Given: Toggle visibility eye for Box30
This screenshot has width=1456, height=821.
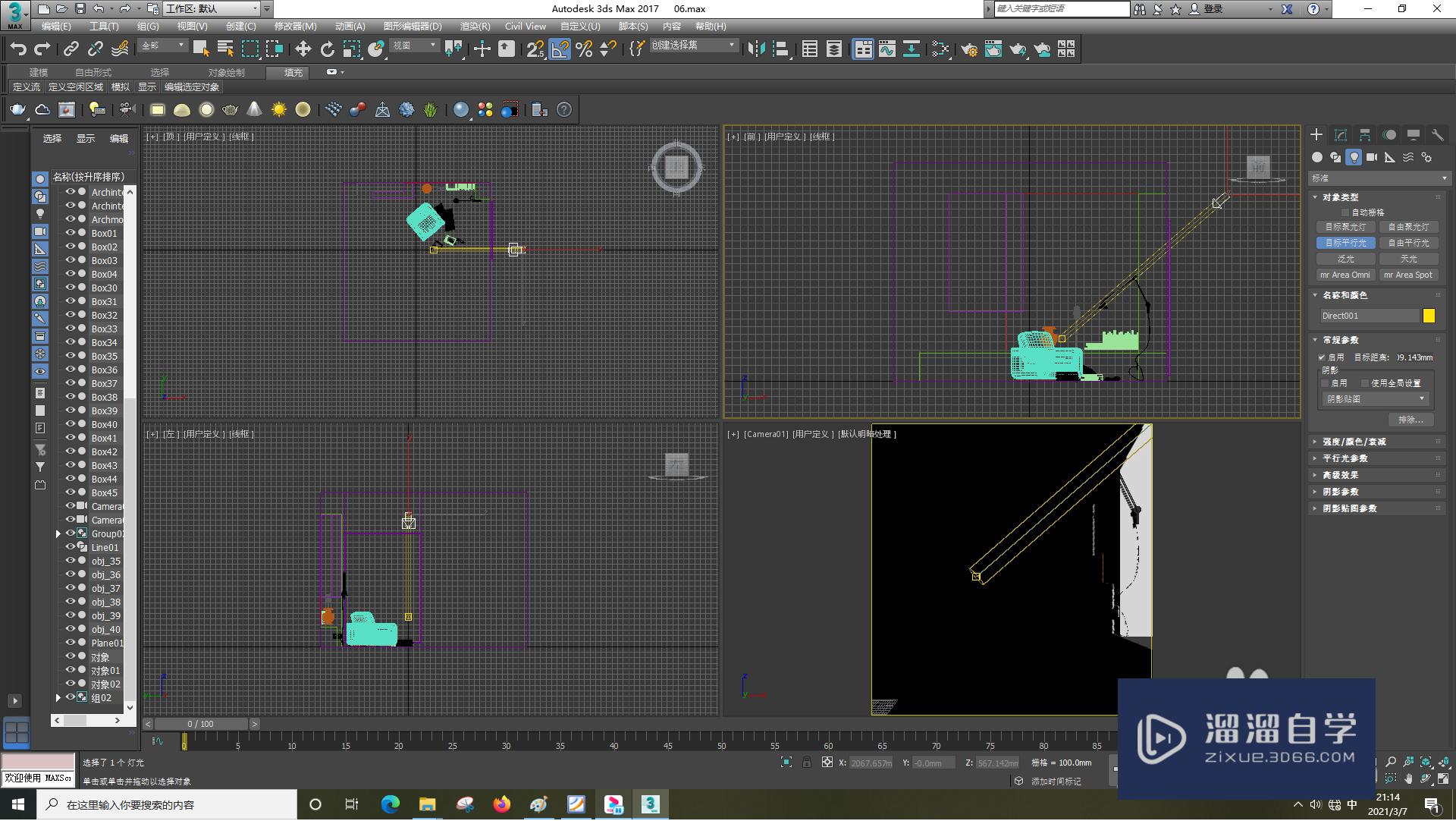Looking at the screenshot, I should click(70, 288).
